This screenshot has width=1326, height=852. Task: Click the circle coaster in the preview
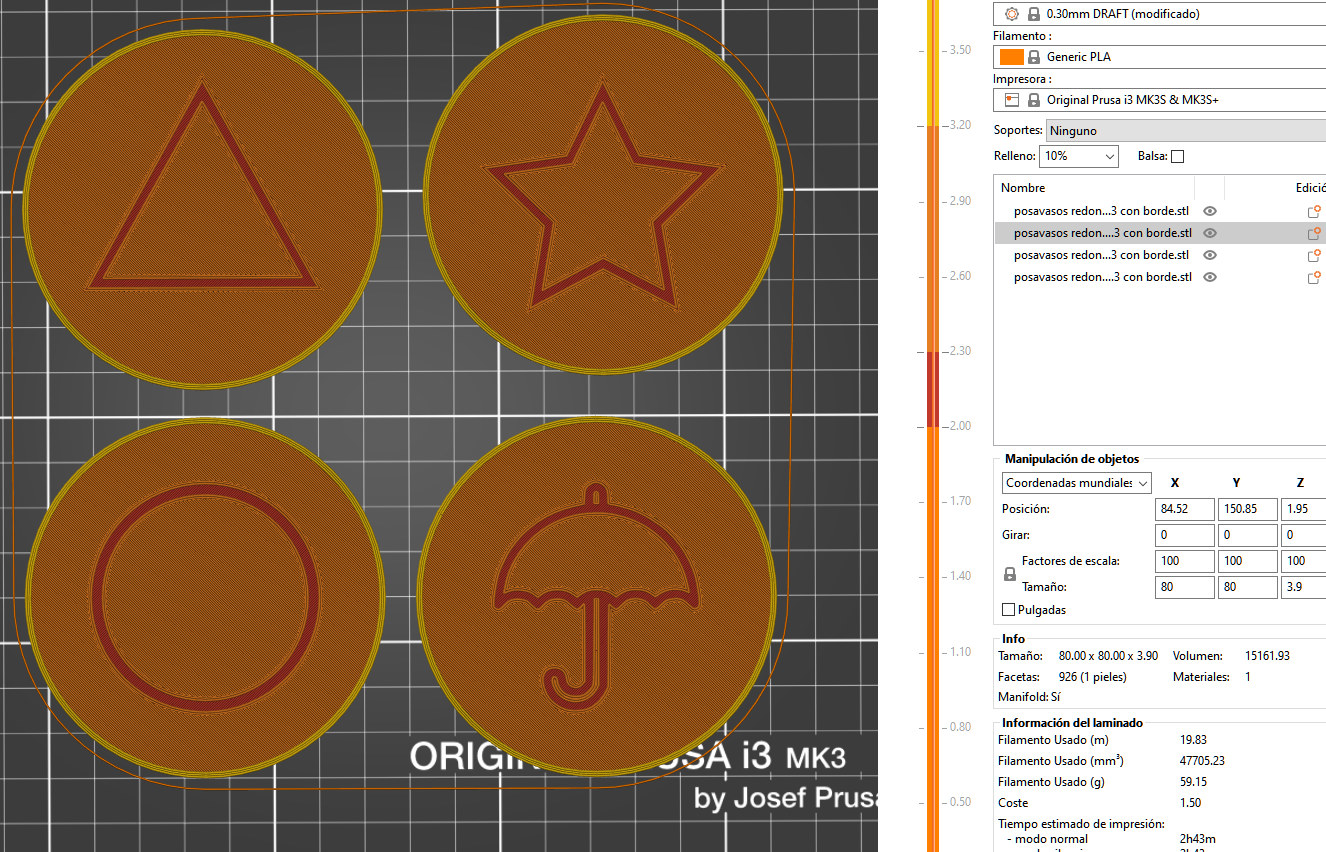pos(206,596)
